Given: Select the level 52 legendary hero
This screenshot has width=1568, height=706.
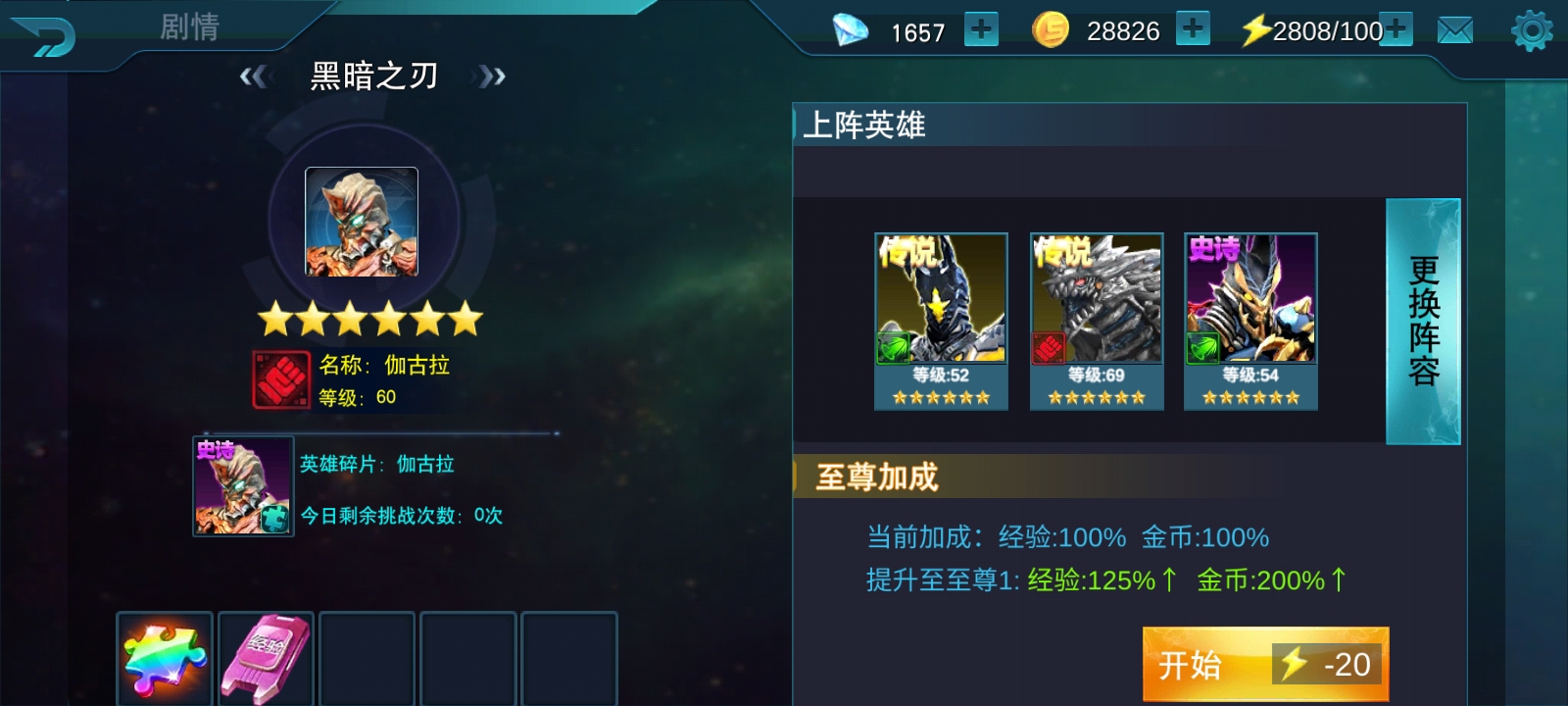Looking at the screenshot, I should pos(941,321).
